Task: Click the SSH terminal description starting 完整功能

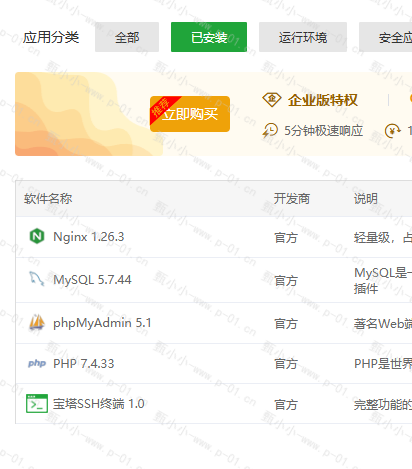Action: [x=383, y=405]
